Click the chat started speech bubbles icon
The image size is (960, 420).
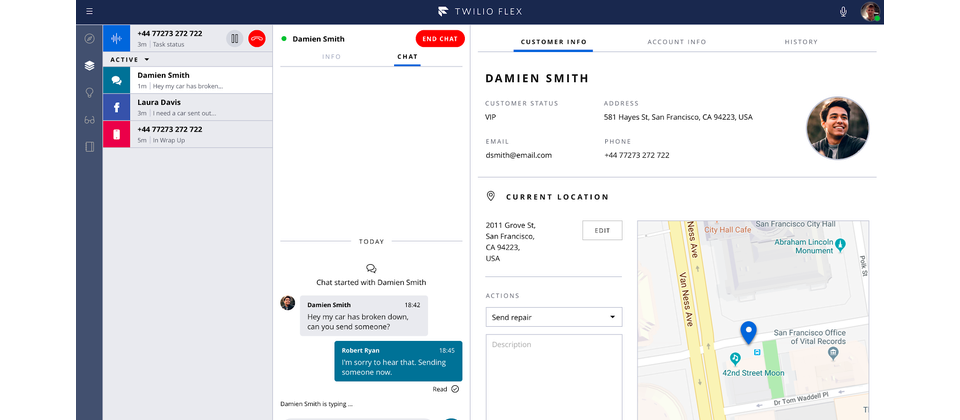[x=371, y=269]
